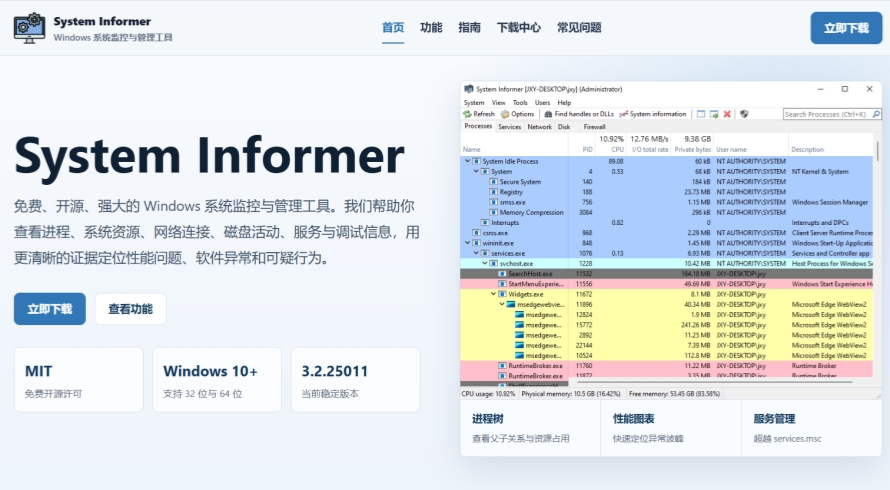Collapse the services.exe tree node
Screen dimensions: 890x490
pos(476,253)
